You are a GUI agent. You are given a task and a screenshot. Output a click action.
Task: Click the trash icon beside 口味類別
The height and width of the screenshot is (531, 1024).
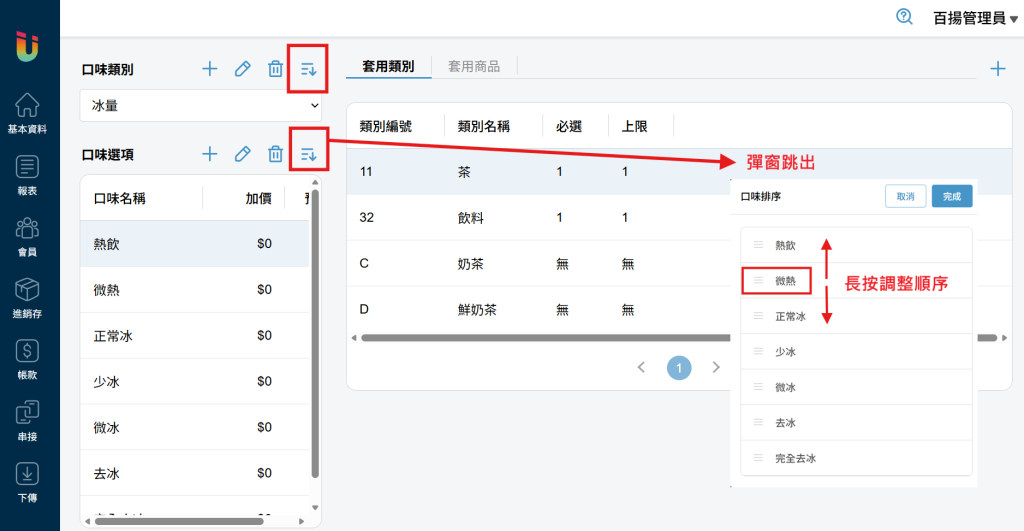(x=275, y=69)
